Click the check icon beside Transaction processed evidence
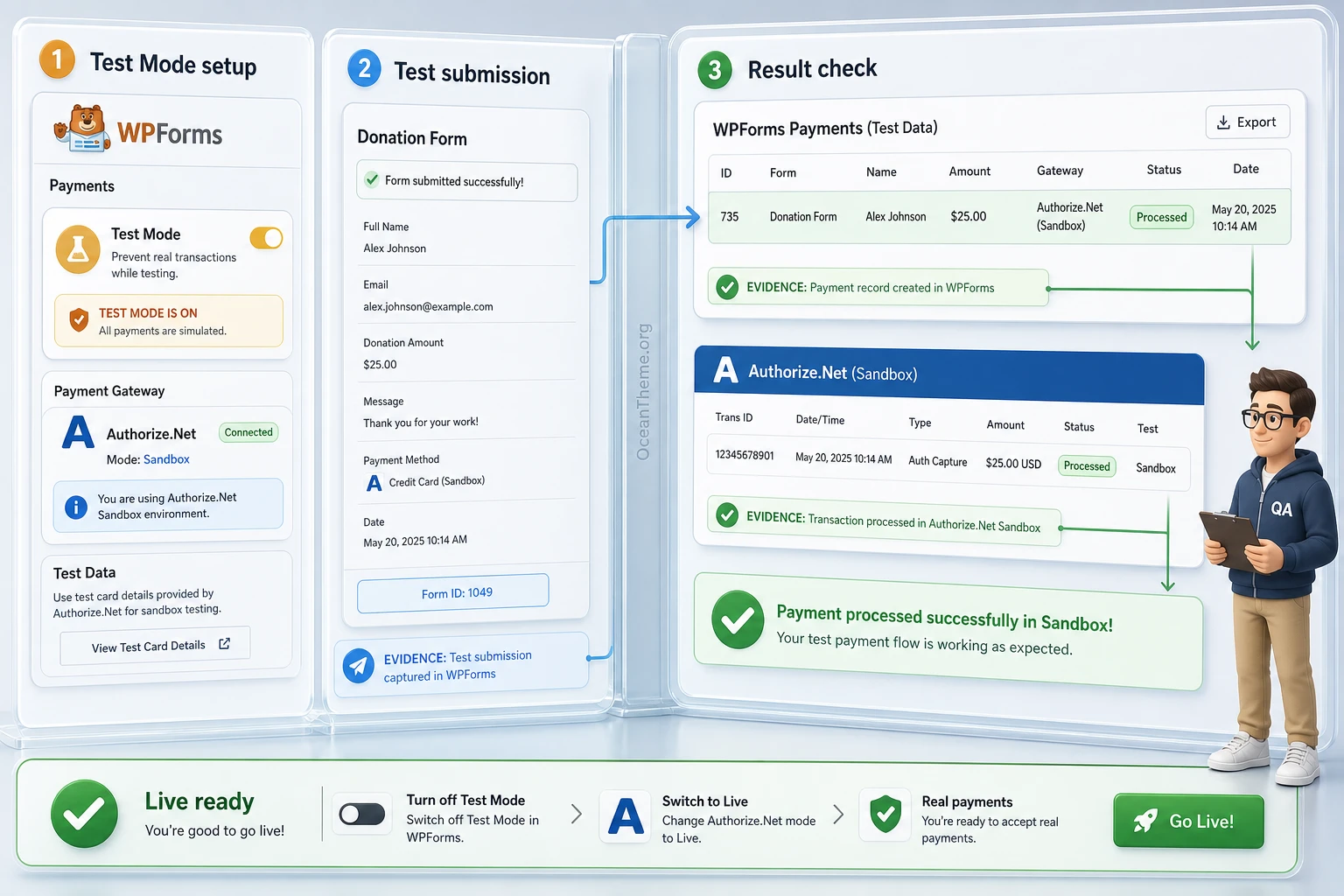The width and height of the screenshot is (1344, 896). pyautogui.click(x=727, y=515)
